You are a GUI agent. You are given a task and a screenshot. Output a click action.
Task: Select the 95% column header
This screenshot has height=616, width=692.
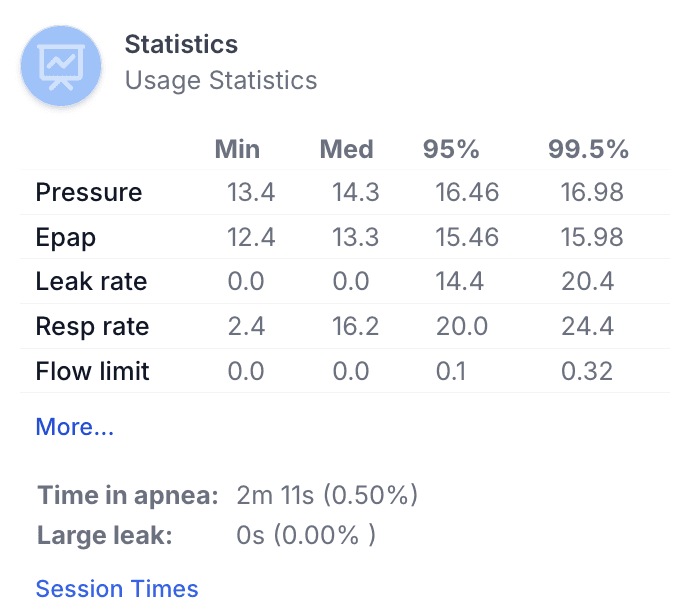[x=451, y=150]
